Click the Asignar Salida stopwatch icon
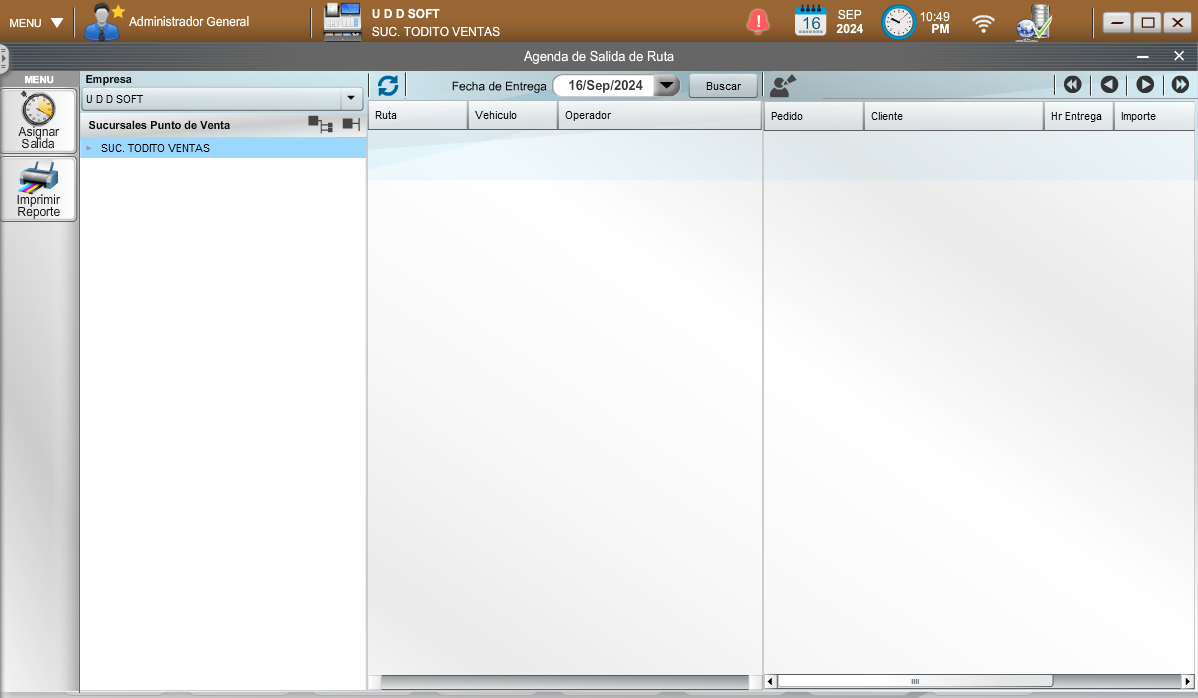The image size is (1198, 698). (x=39, y=110)
